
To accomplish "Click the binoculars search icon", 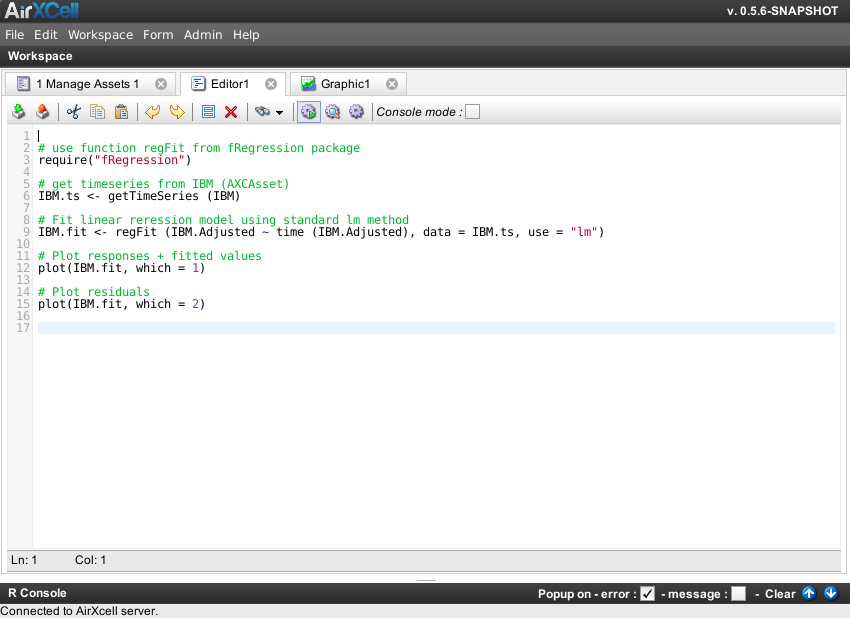I will point(263,112).
